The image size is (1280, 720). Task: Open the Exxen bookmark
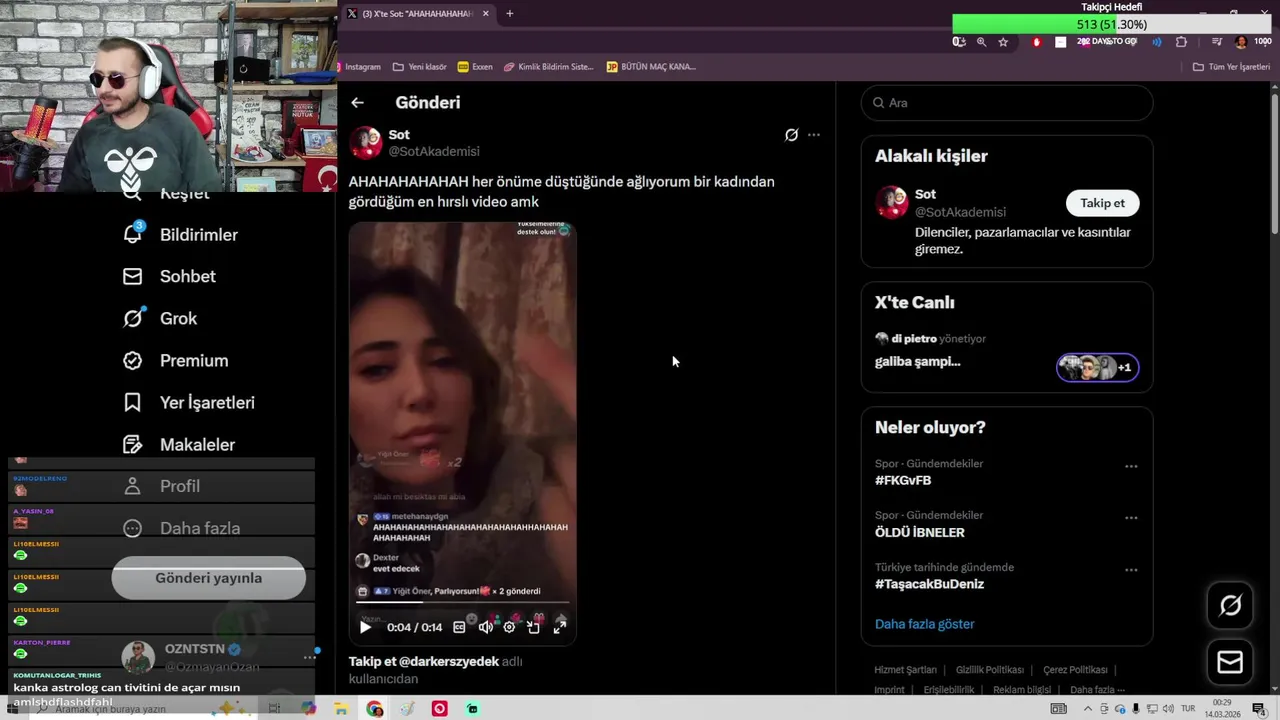[475, 67]
